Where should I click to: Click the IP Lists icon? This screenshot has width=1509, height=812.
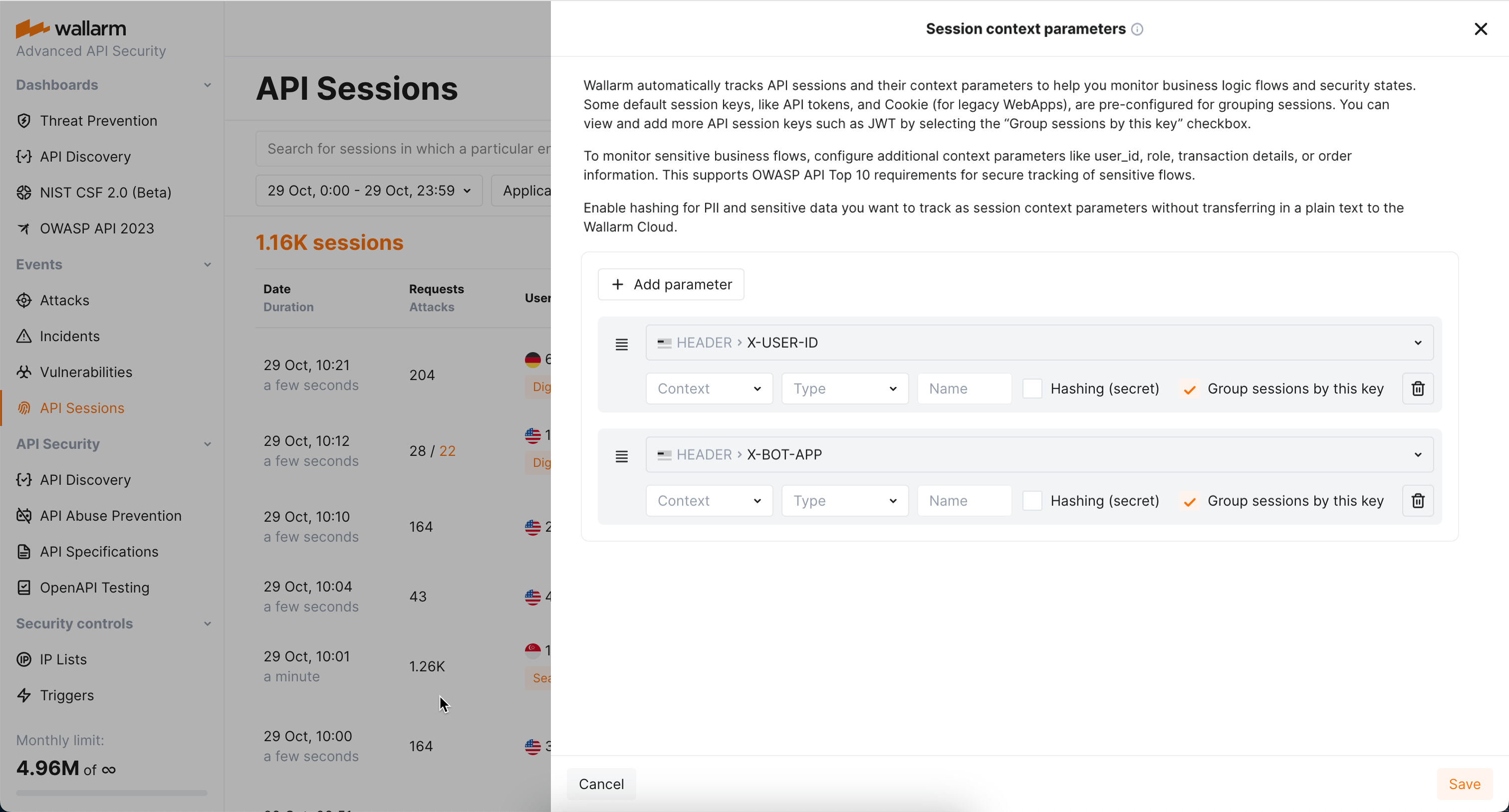[23, 659]
